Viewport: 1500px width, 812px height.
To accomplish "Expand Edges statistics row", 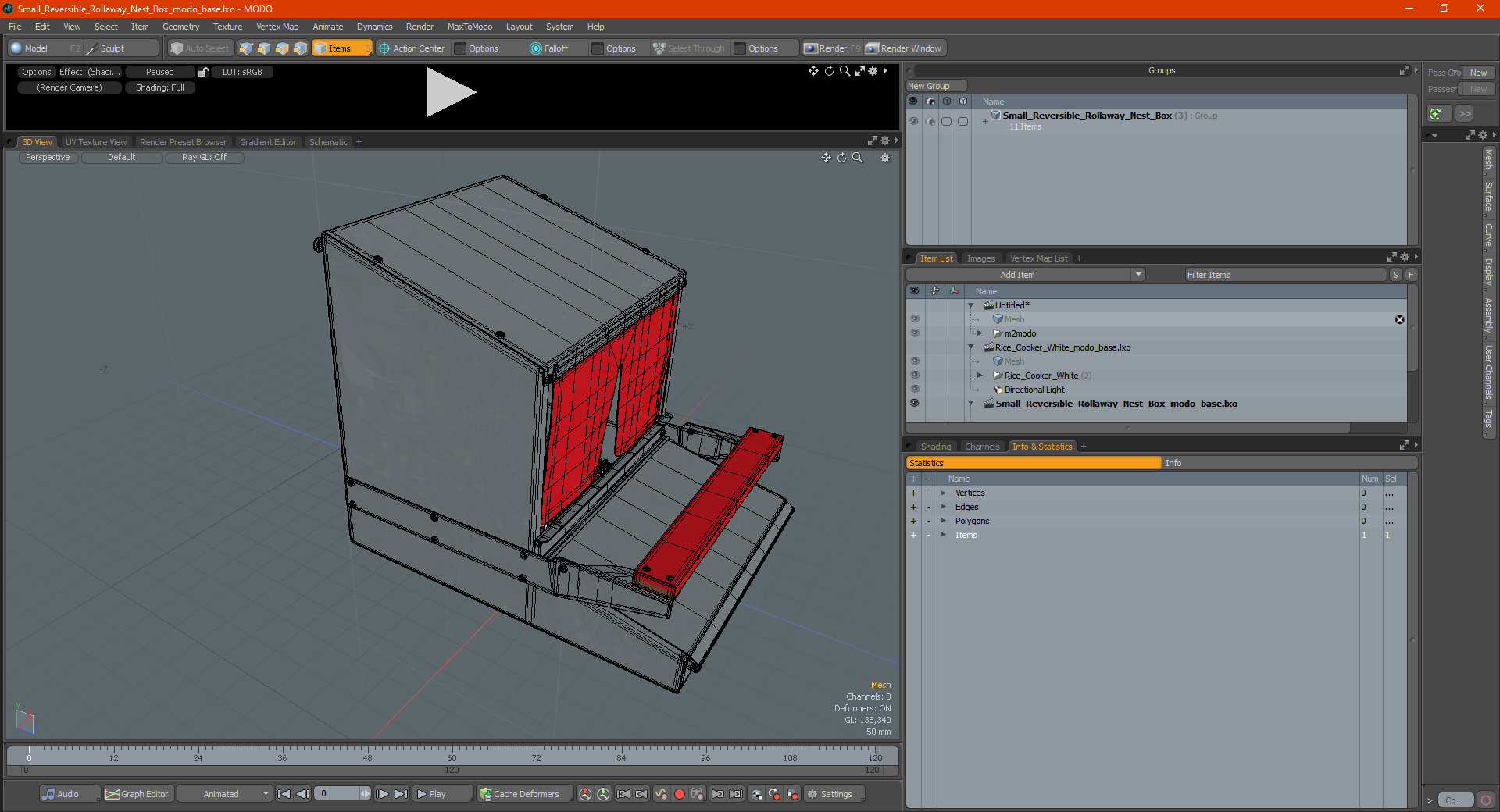I will [943, 507].
